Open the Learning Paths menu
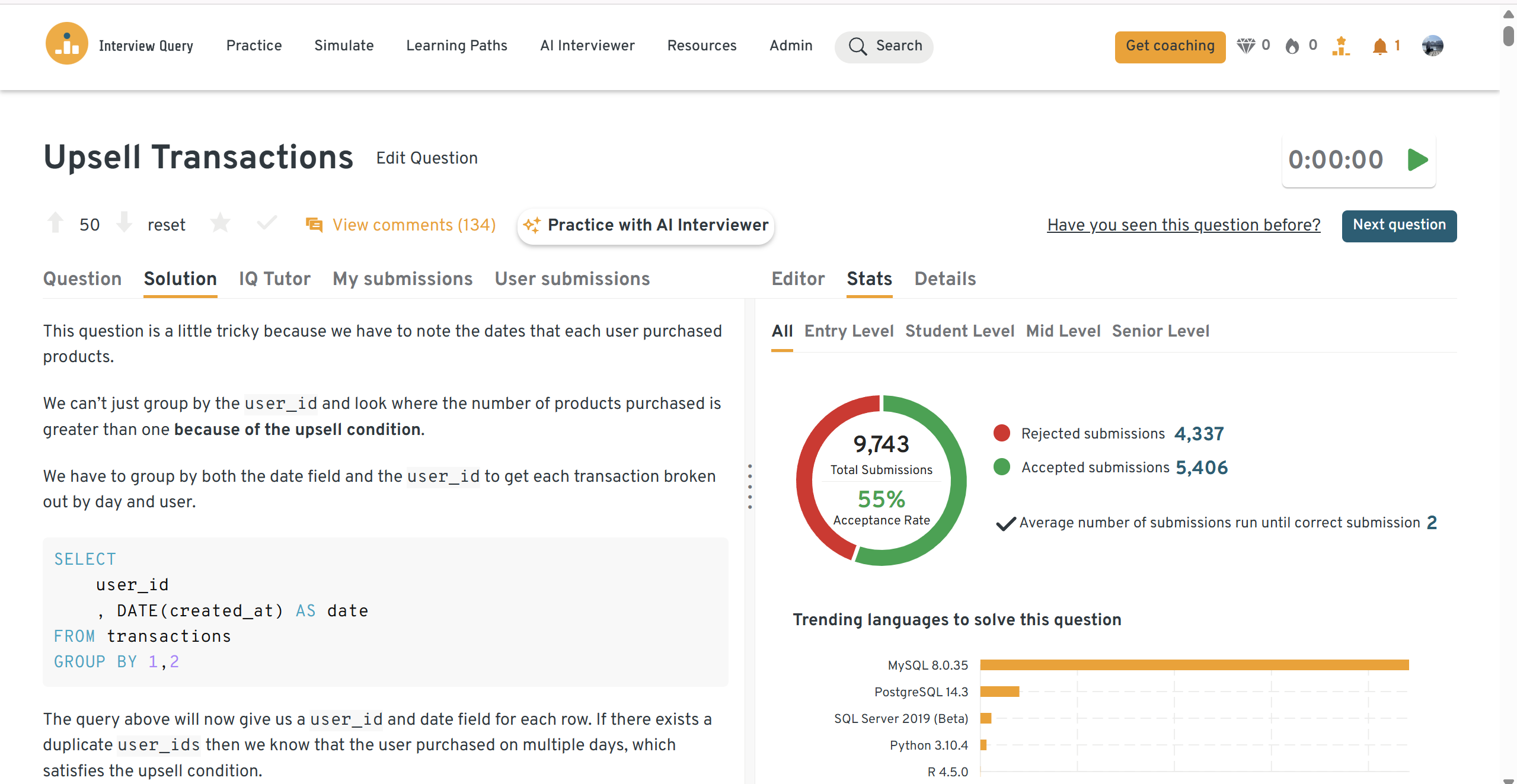The height and width of the screenshot is (784, 1517). [x=456, y=46]
